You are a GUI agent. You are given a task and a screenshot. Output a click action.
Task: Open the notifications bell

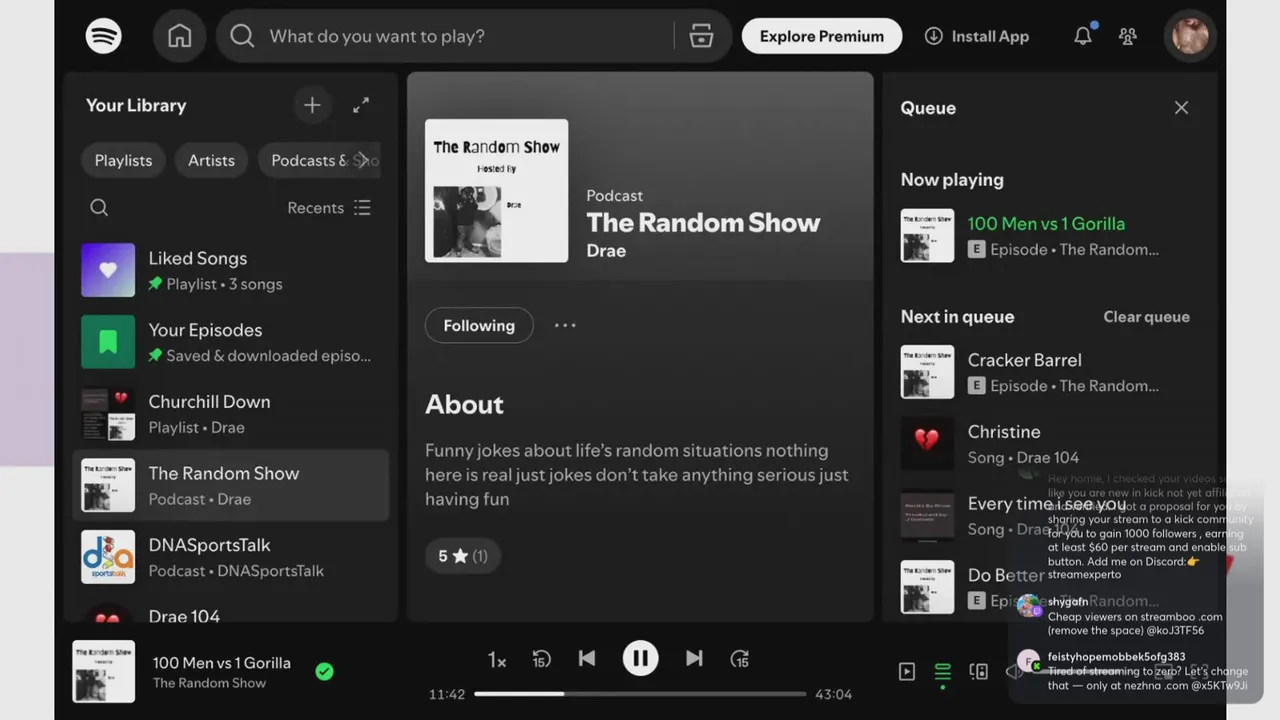(1083, 36)
